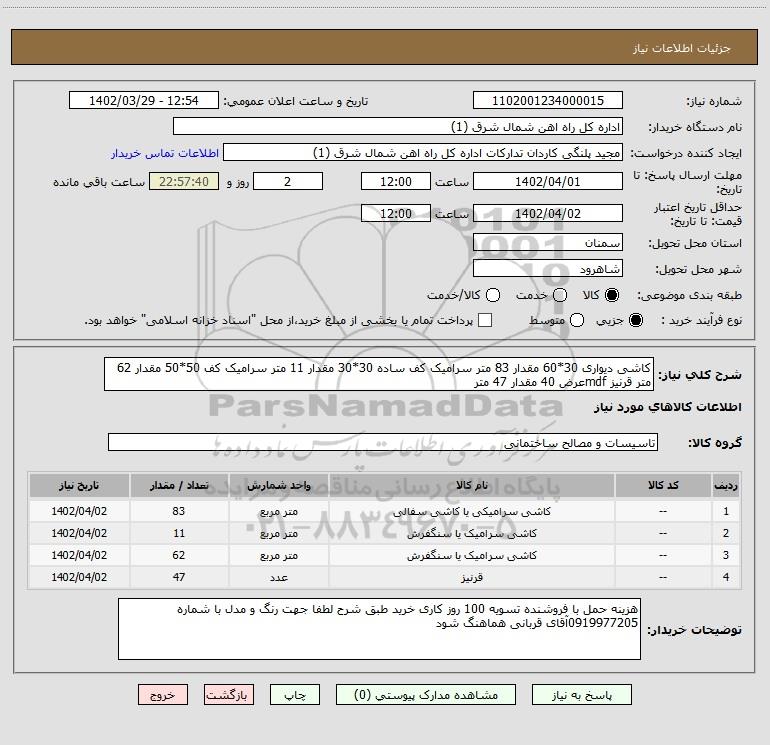Click the استان محل تحویل field showing سمنان

coord(547,242)
